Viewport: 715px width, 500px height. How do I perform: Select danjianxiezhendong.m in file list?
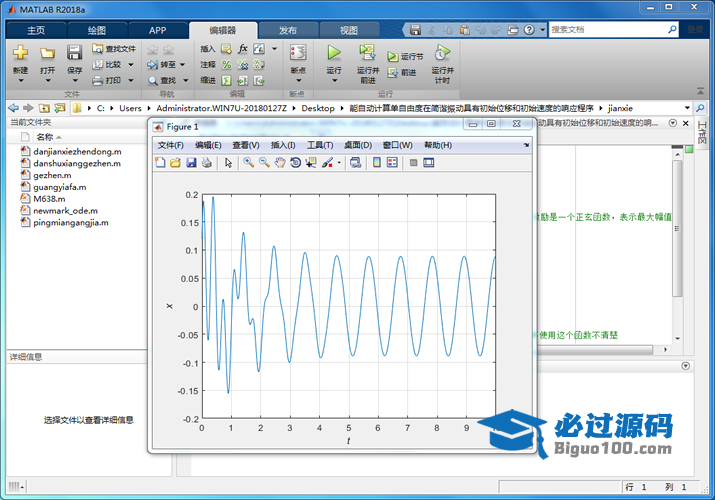coord(77,151)
